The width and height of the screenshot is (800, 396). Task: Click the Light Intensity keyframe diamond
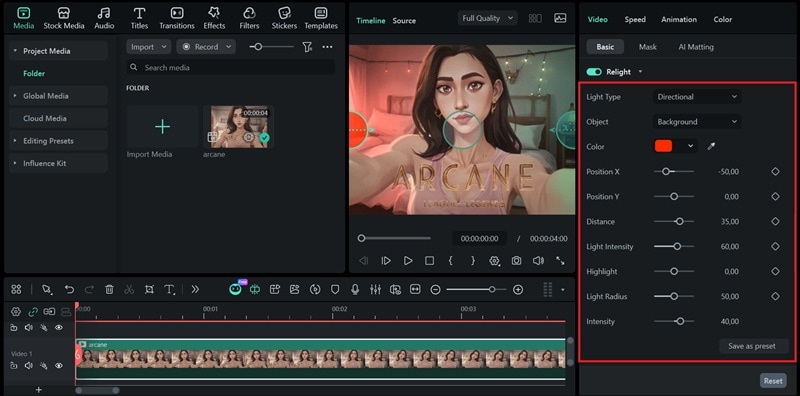tap(775, 246)
